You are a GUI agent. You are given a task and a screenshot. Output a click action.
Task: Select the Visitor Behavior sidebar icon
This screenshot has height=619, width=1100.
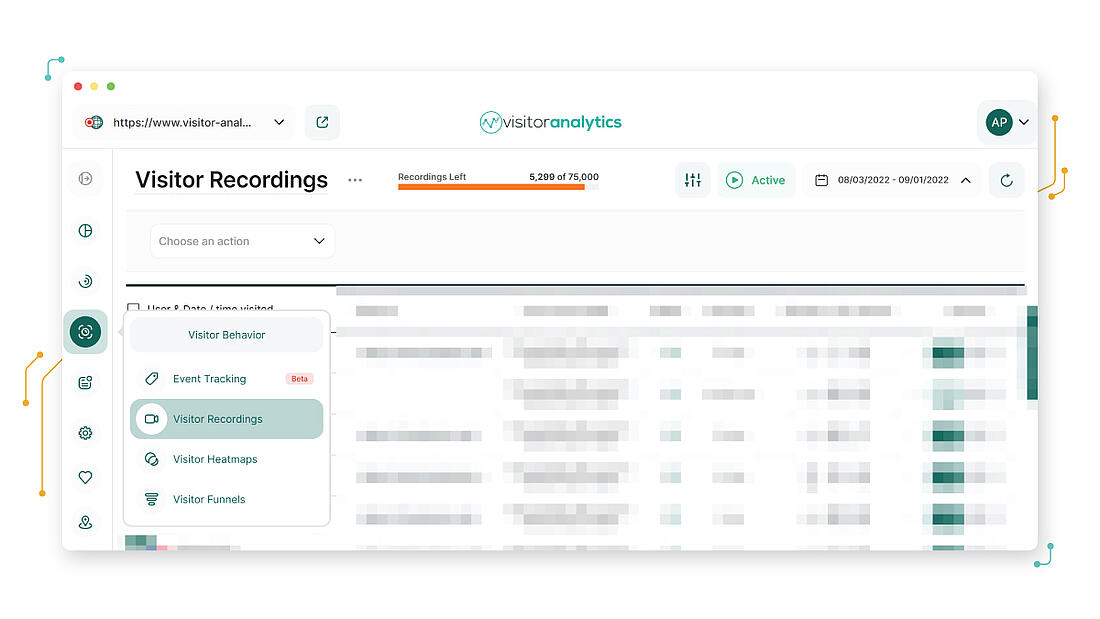(x=86, y=331)
